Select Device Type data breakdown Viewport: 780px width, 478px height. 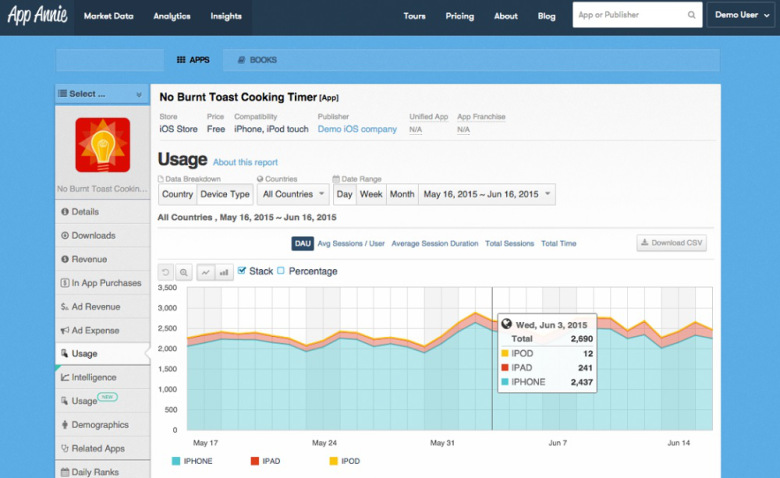tap(225, 194)
